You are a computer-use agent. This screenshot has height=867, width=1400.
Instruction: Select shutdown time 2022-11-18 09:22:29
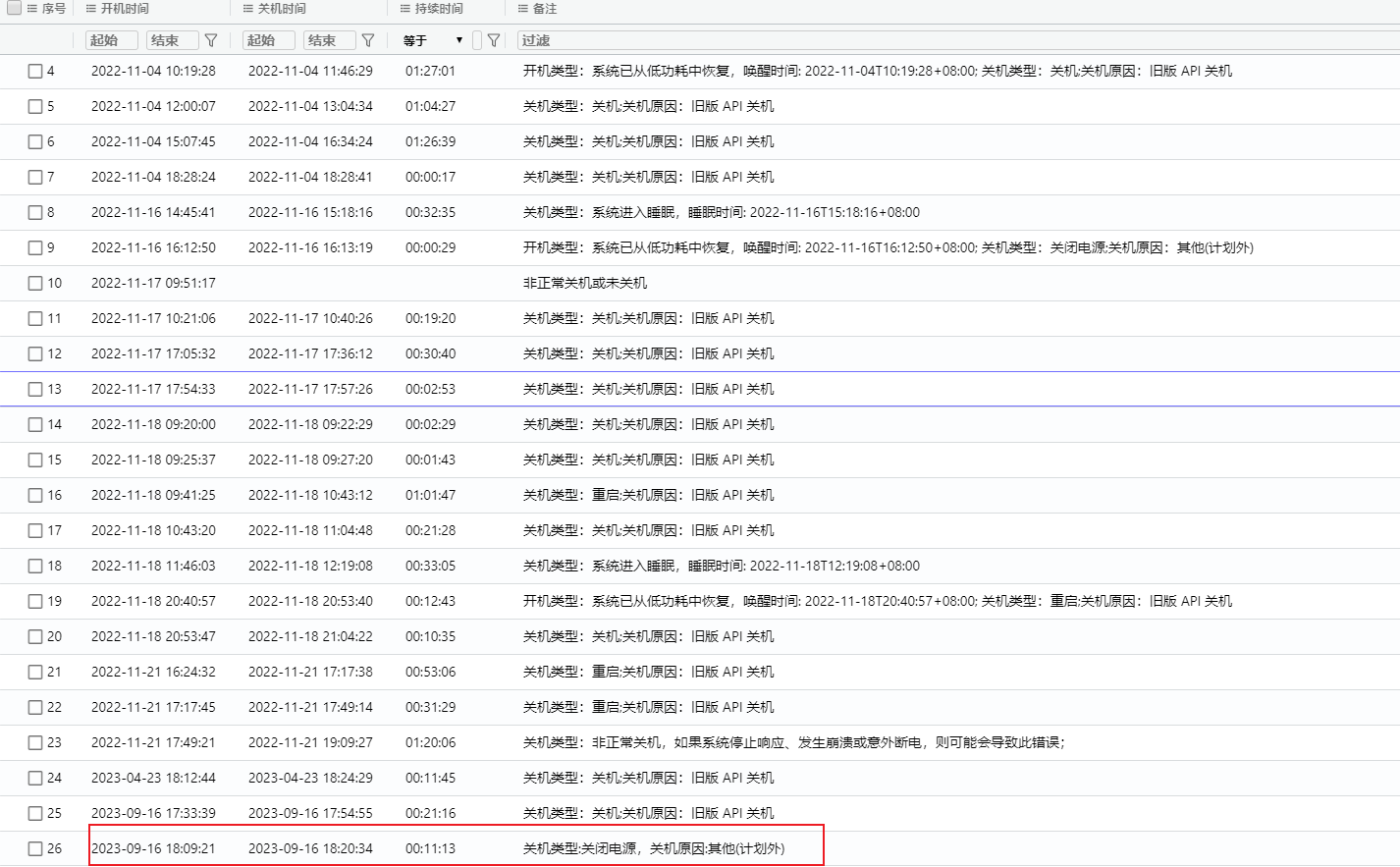(x=310, y=424)
